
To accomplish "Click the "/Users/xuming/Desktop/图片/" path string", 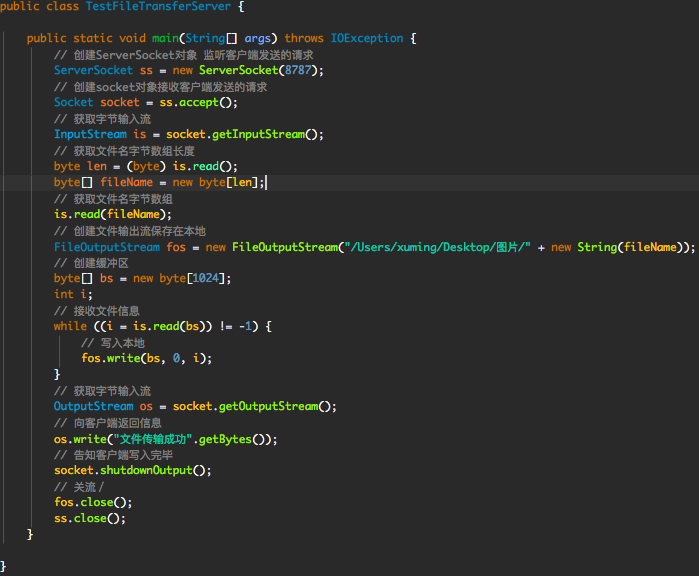I will click(437, 247).
